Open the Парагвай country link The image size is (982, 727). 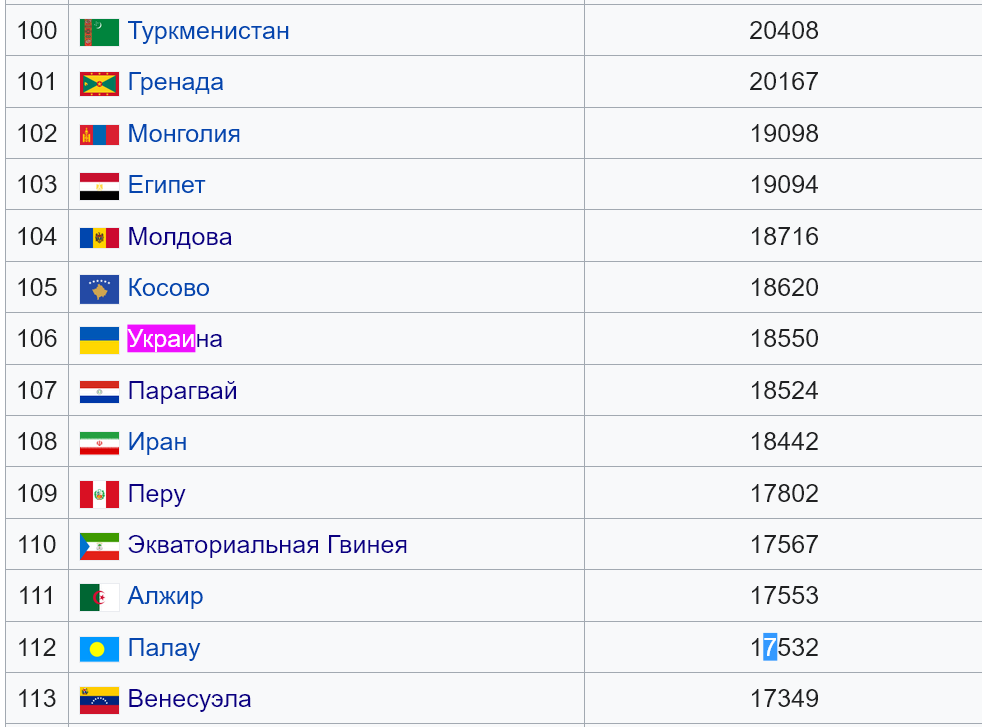pyautogui.click(x=182, y=391)
